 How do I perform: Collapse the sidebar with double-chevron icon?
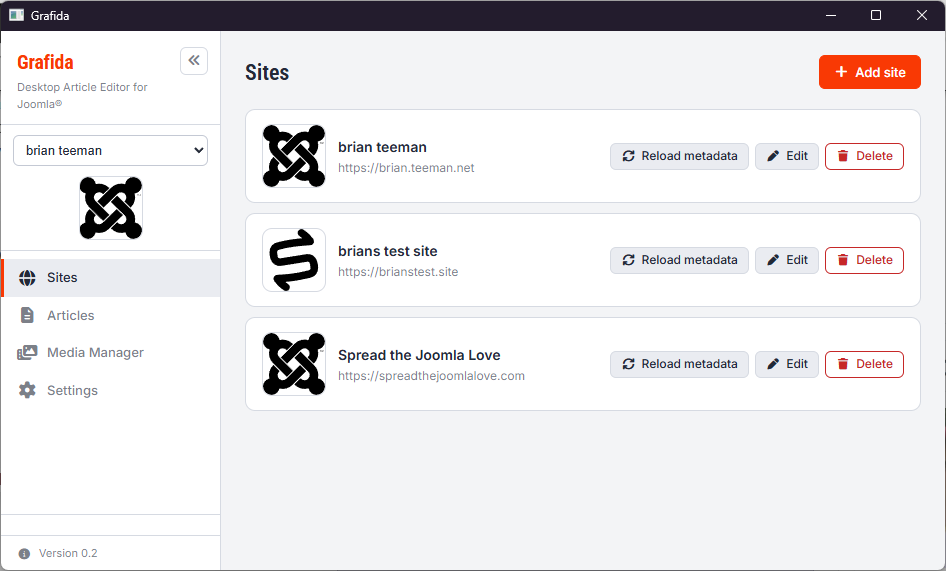pyautogui.click(x=194, y=60)
